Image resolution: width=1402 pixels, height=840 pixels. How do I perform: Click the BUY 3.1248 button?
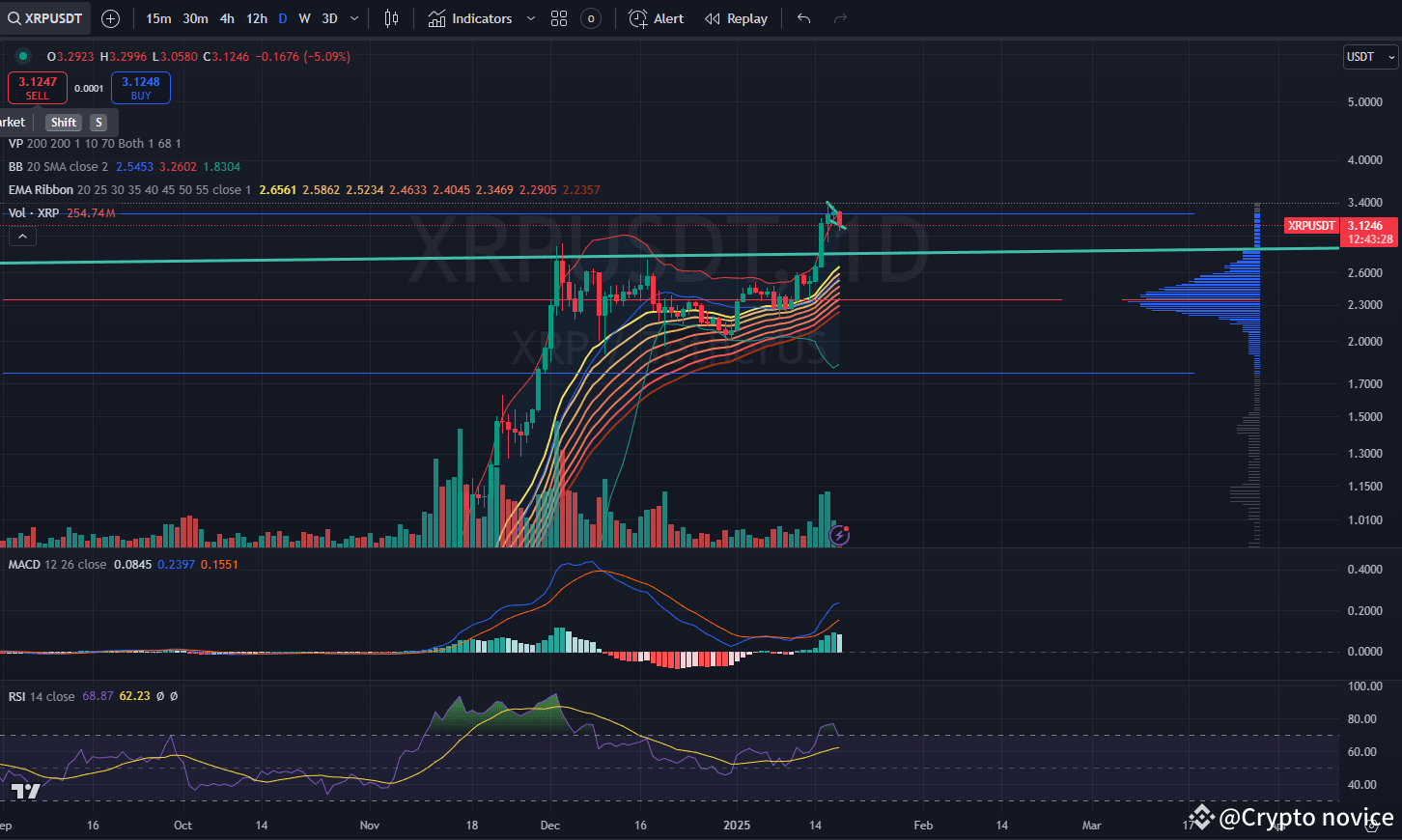(140, 87)
